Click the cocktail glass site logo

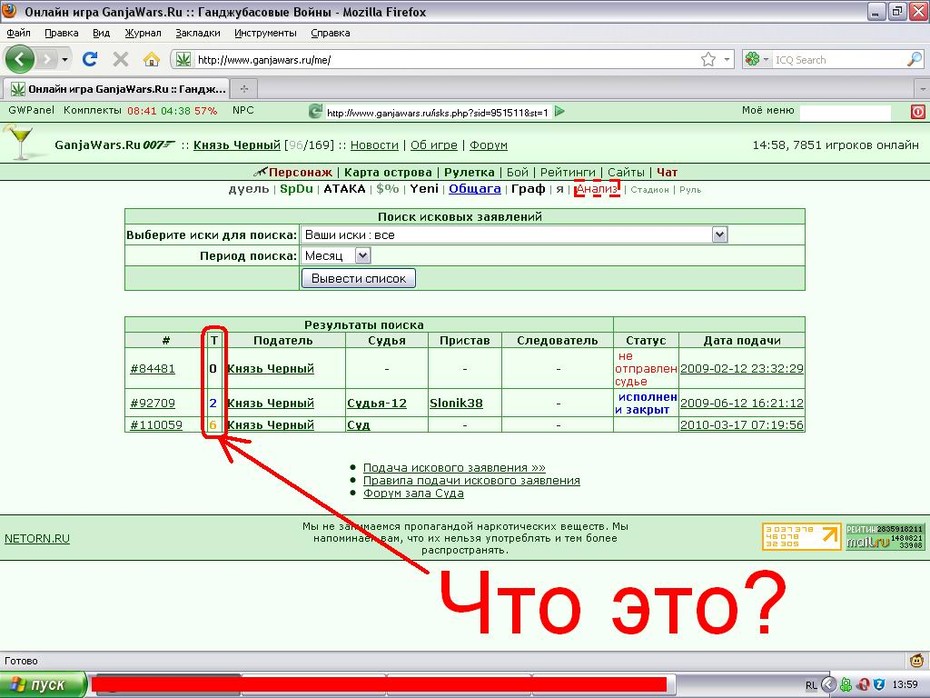pos(21,142)
